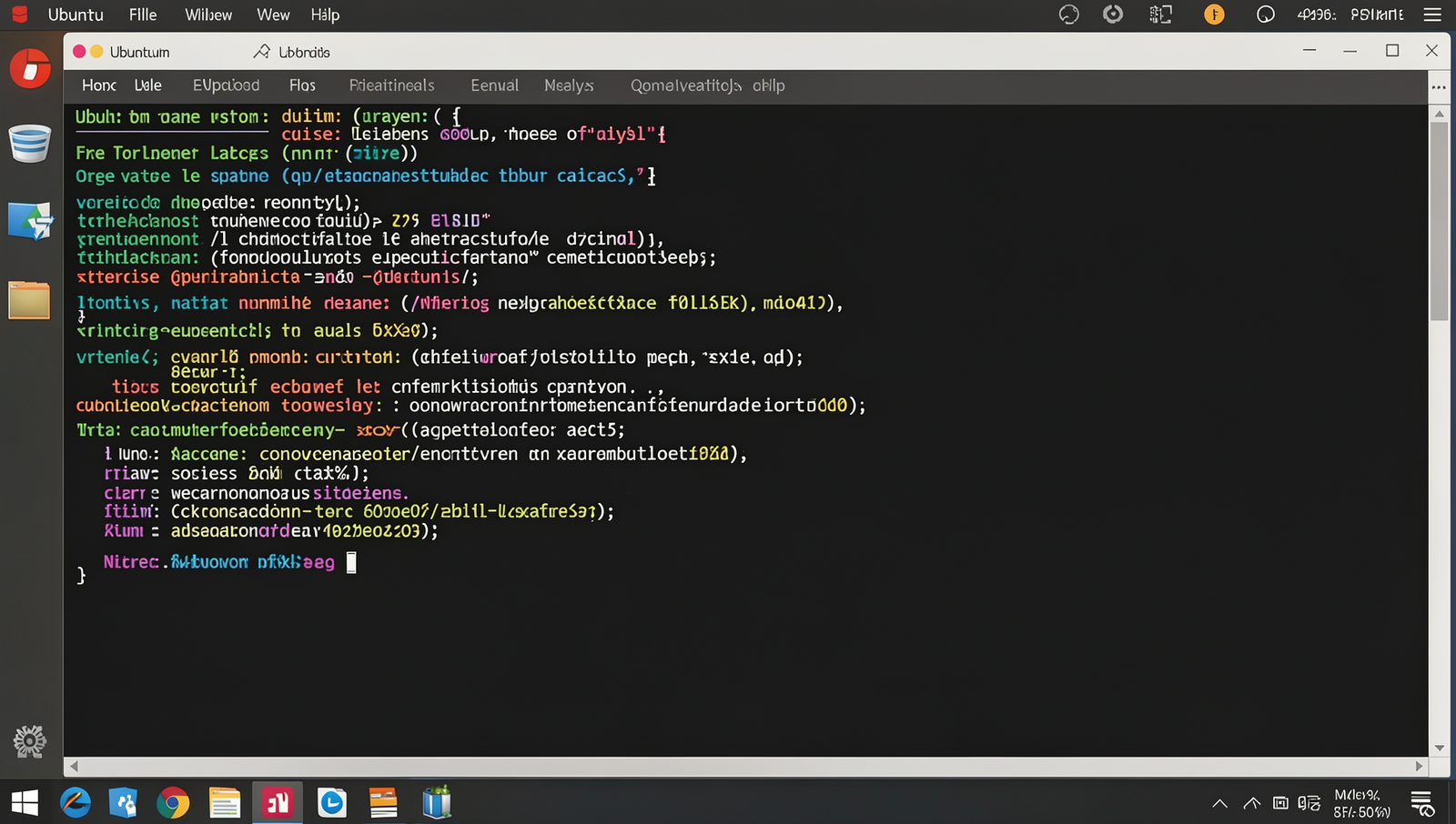
Task: Open the Flos menu
Action: click(x=302, y=85)
